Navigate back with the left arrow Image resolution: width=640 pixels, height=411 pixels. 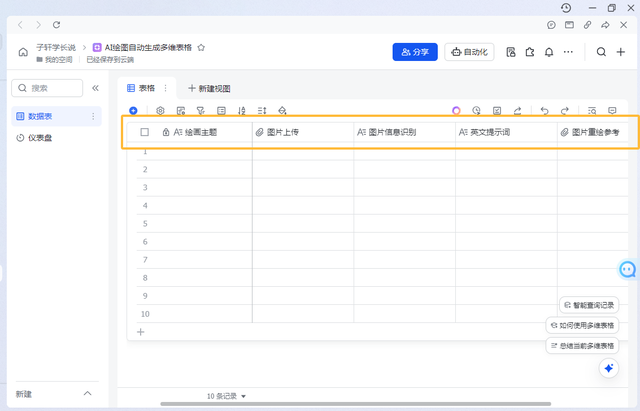[x=20, y=25]
